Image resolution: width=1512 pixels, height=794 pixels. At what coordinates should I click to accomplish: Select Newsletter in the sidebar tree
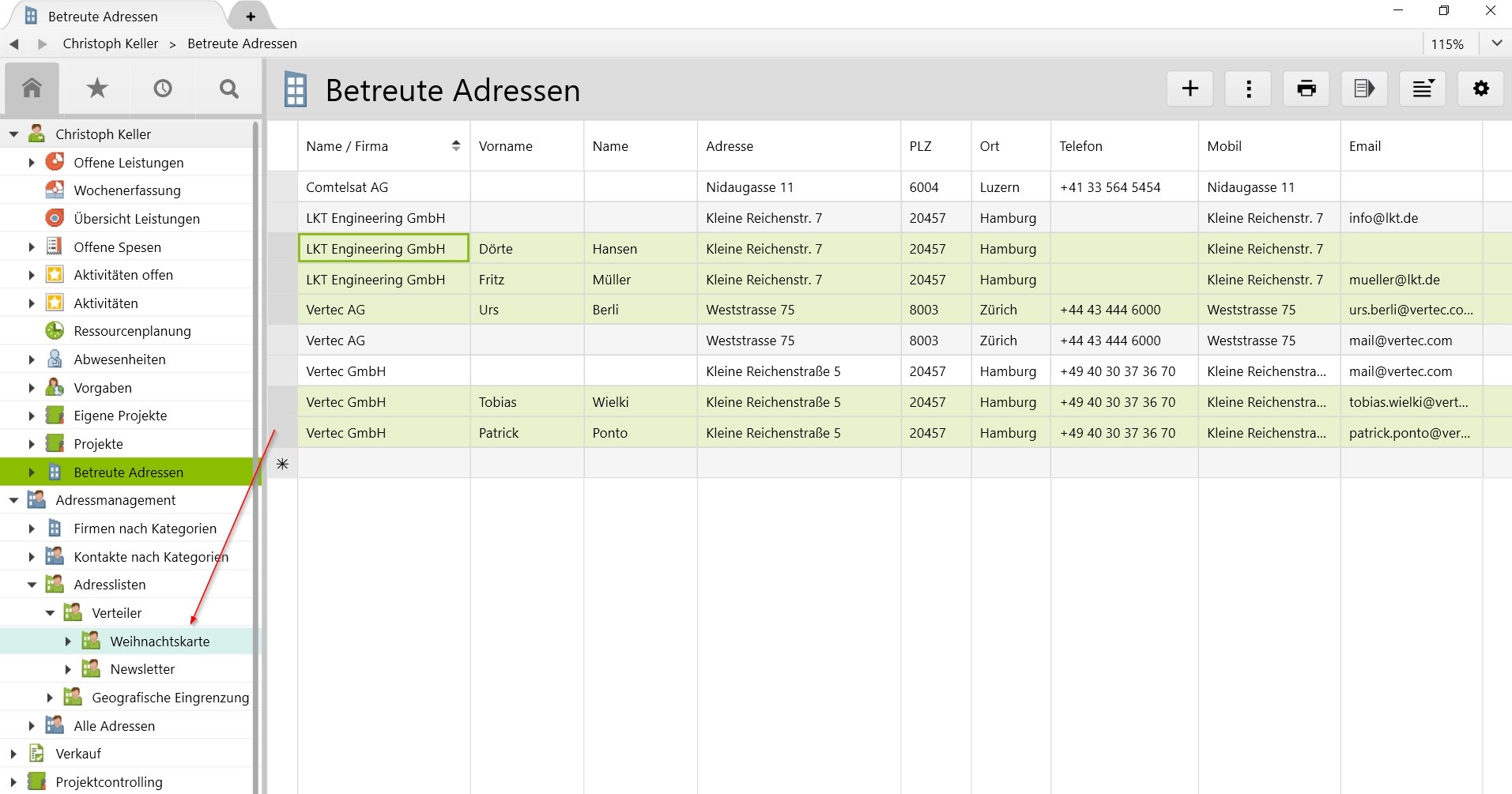(x=142, y=669)
